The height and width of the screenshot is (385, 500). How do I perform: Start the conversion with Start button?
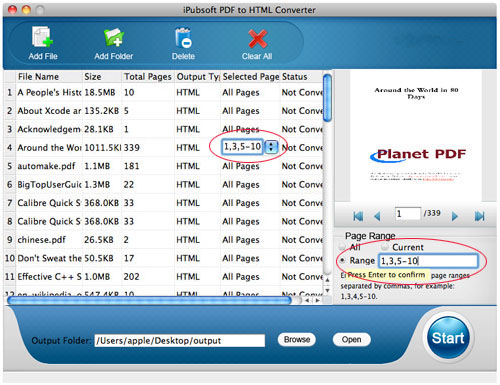tap(448, 338)
